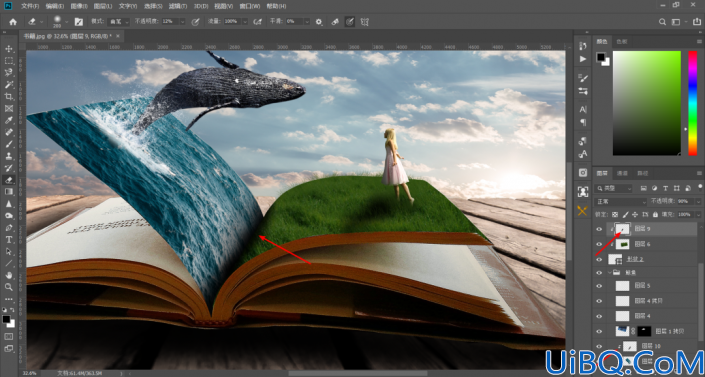This screenshot has height=377, width=705.
Task: Select the History Brush tool
Action: click(x=9, y=168)
